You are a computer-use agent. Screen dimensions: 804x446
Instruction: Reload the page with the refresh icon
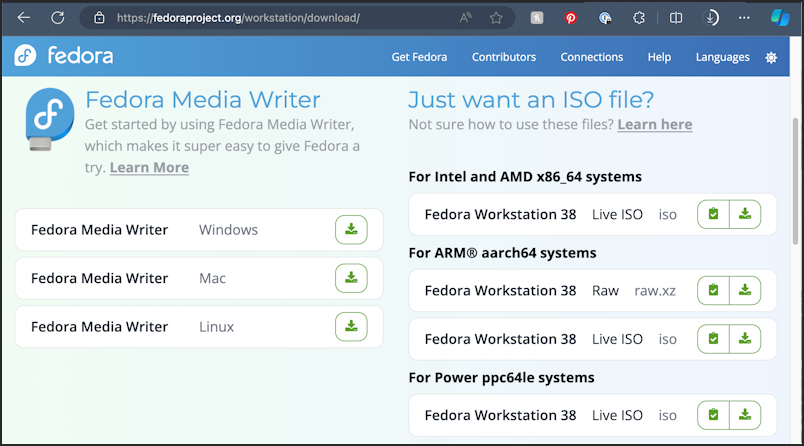(x=57, y=18)
